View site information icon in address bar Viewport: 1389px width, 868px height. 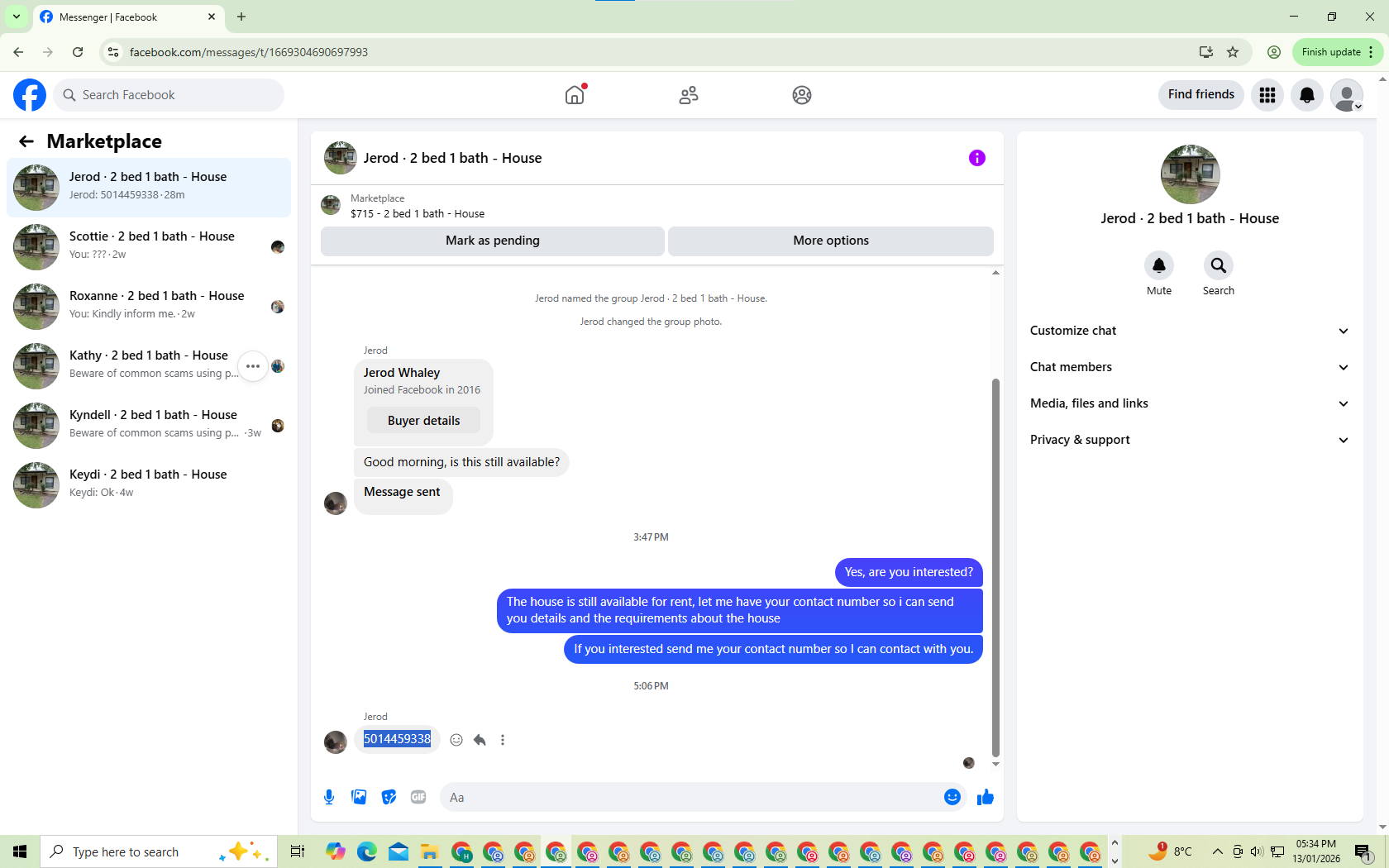click(113, 52)
